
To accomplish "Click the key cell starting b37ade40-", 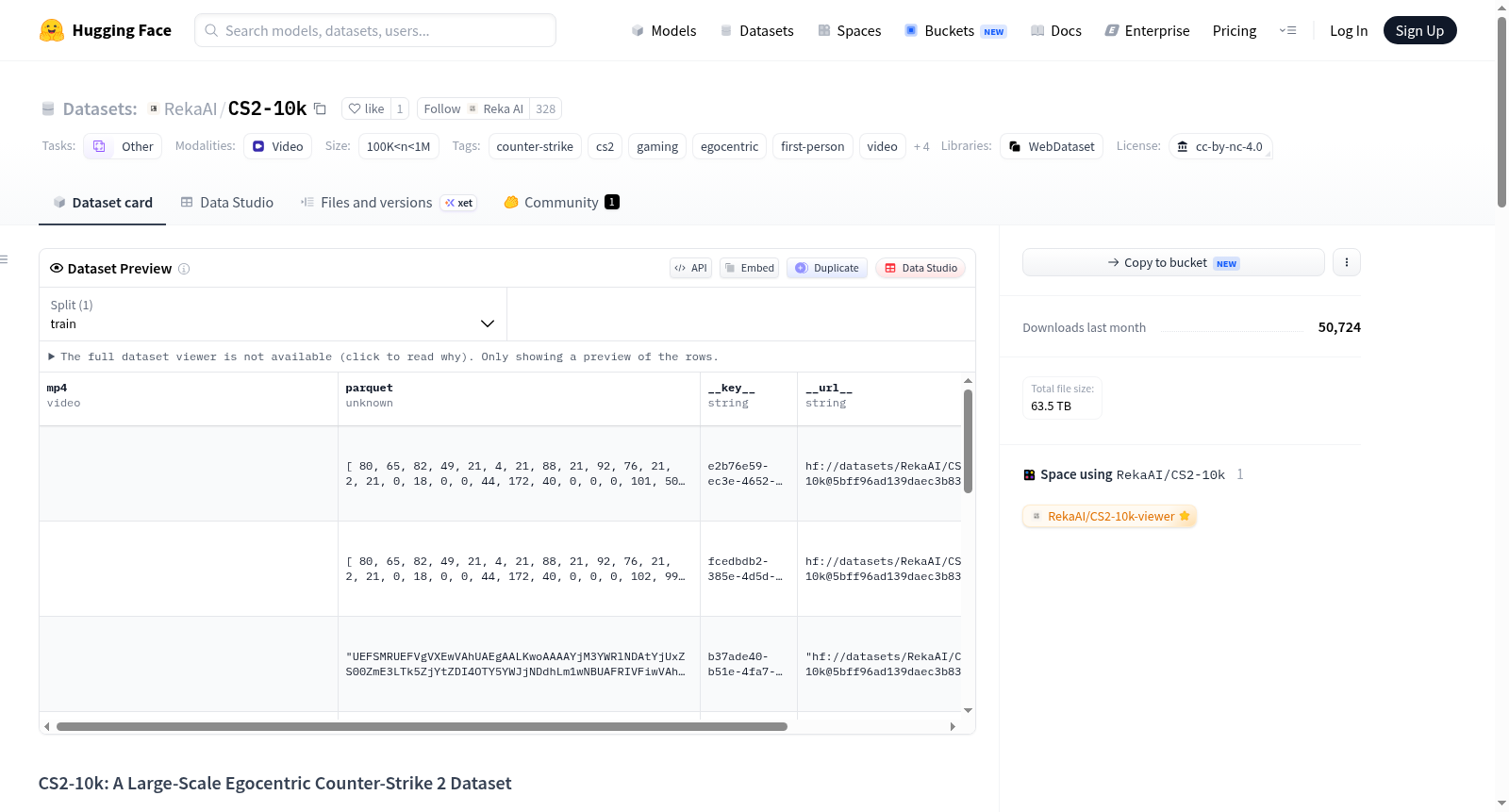I will (x=749, y=664).
